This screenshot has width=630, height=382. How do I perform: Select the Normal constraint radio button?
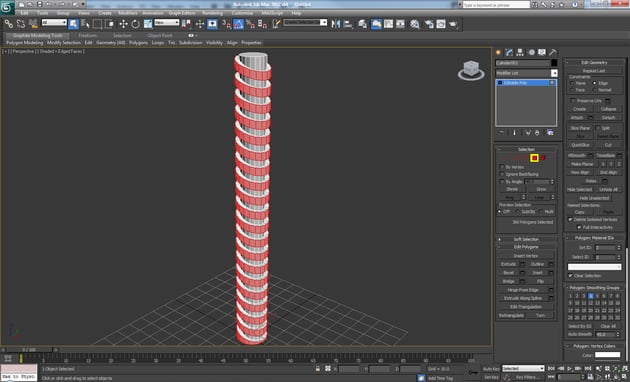[x=595, y=90]
